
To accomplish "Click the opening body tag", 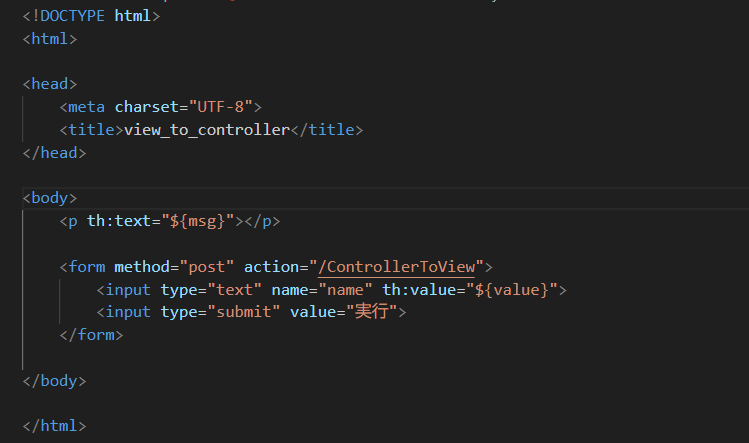I will [49, 198].
